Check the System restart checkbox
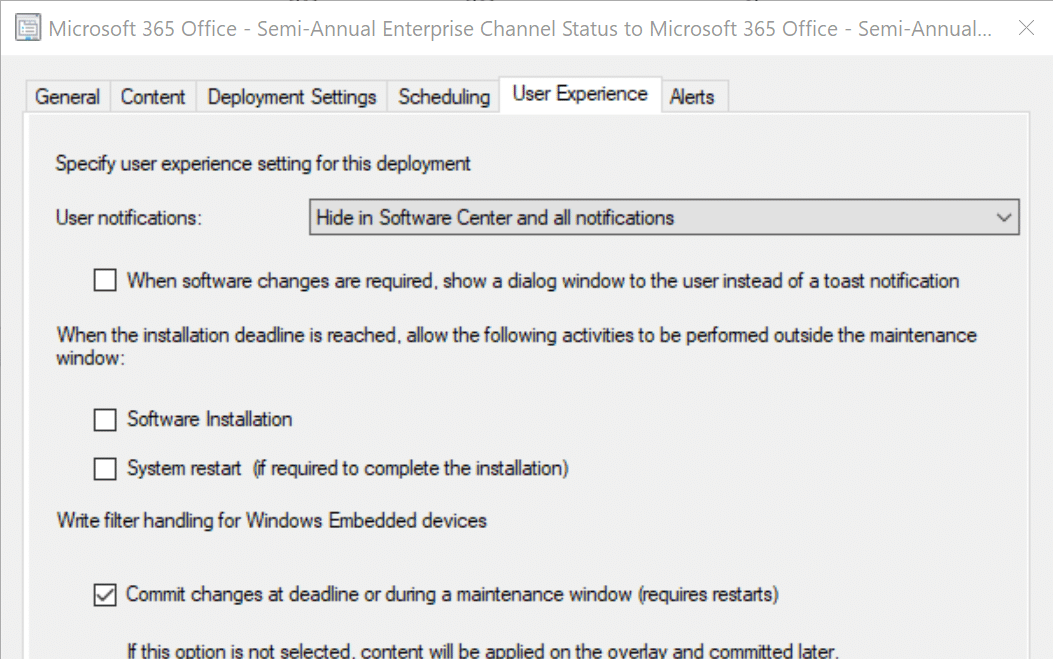 point(105,468)
